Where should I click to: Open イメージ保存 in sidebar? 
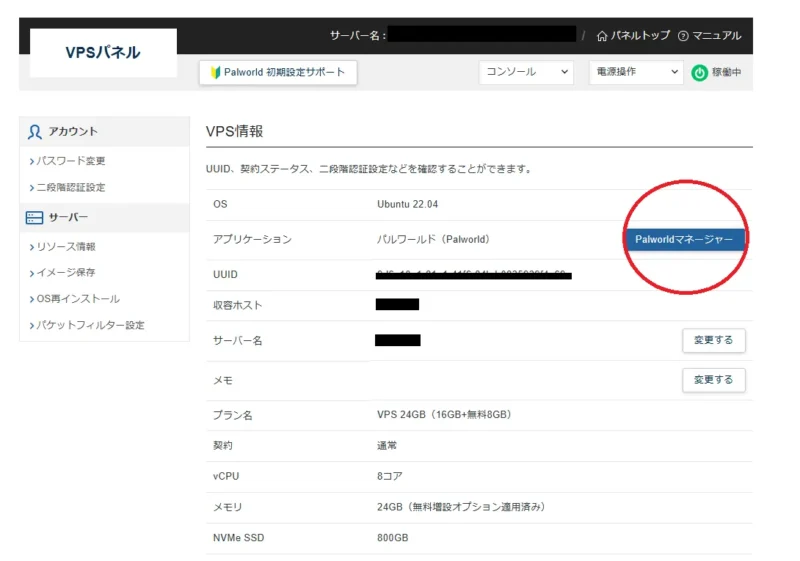66,272
